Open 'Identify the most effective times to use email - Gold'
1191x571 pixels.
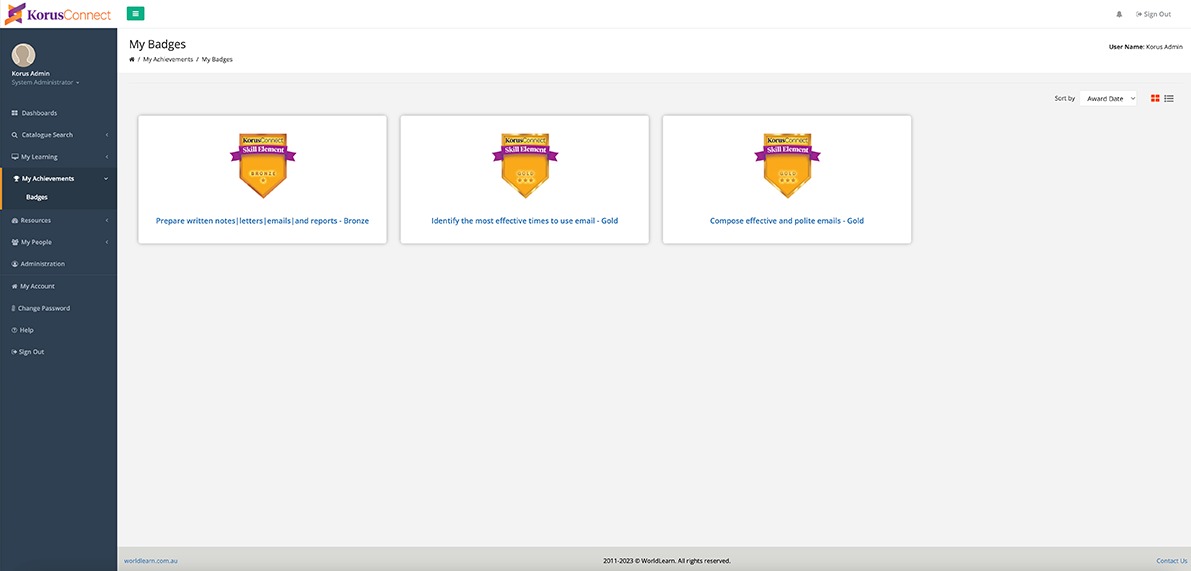[x=525, y=221]
